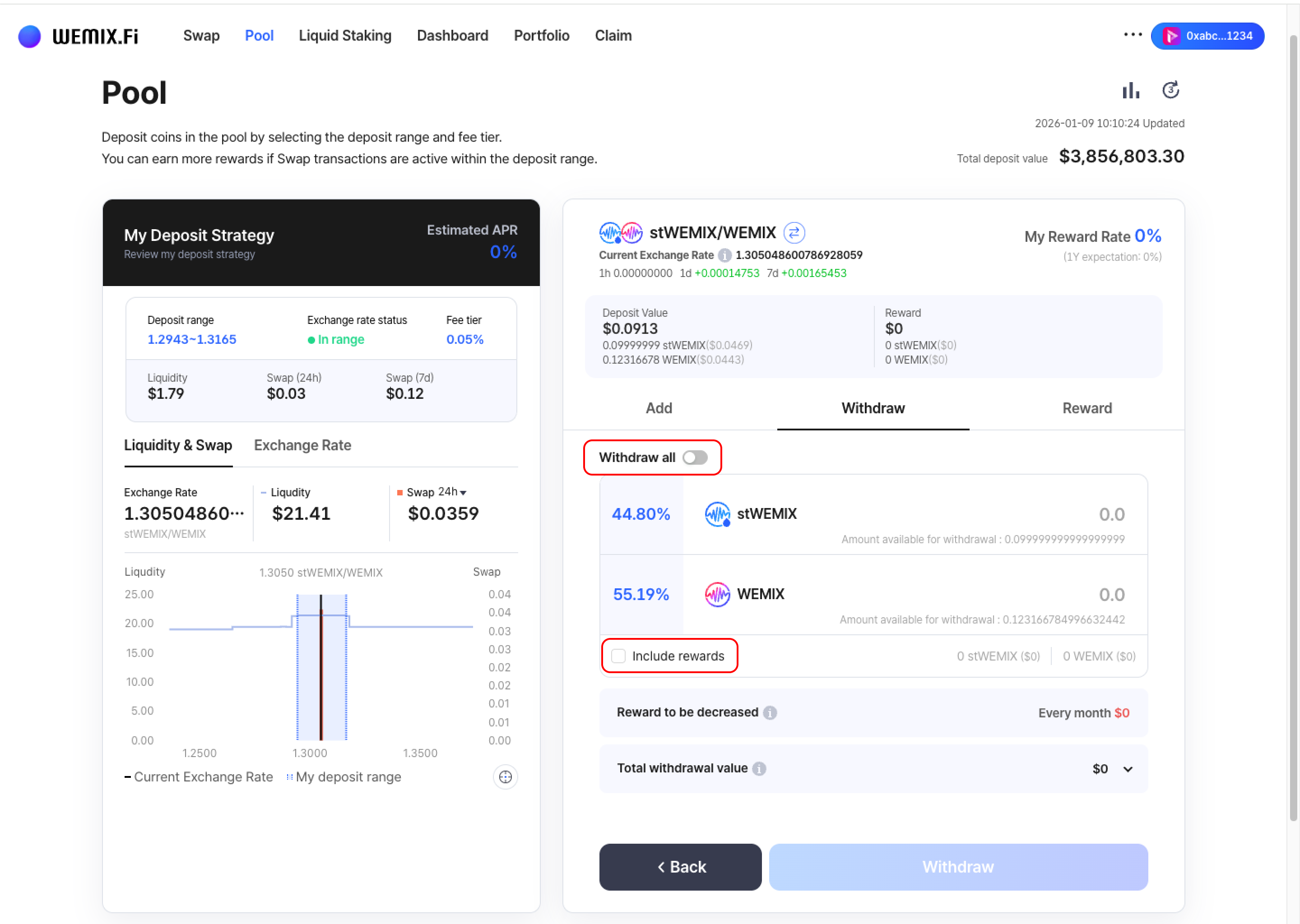Click the auto-refresh timer icon
The image size is (1300, 924).
pos(1170,90)
